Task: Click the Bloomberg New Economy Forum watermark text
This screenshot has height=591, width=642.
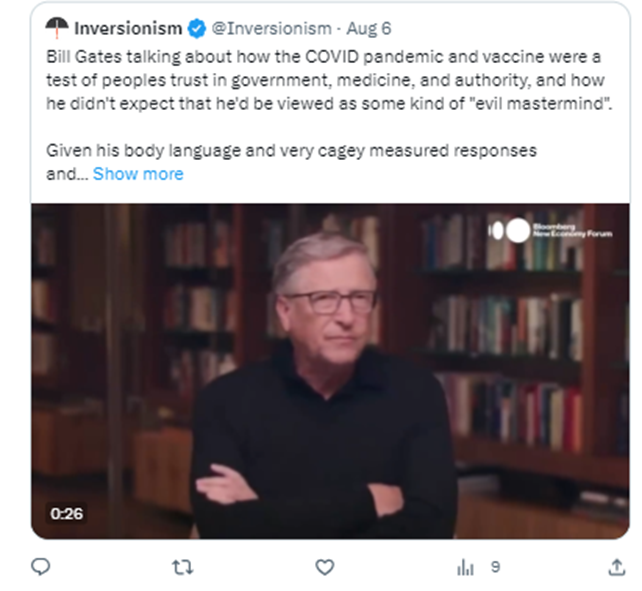Action: point(572,230)
